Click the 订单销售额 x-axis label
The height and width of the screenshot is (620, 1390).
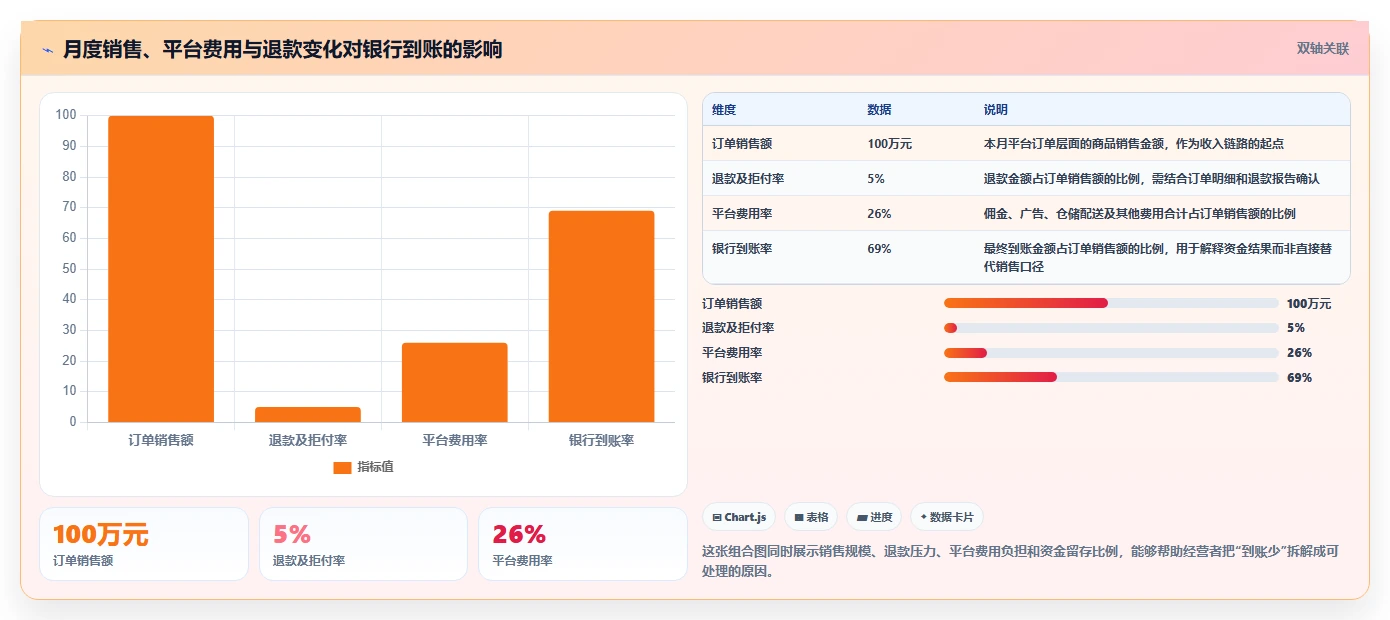pos(161,440)
